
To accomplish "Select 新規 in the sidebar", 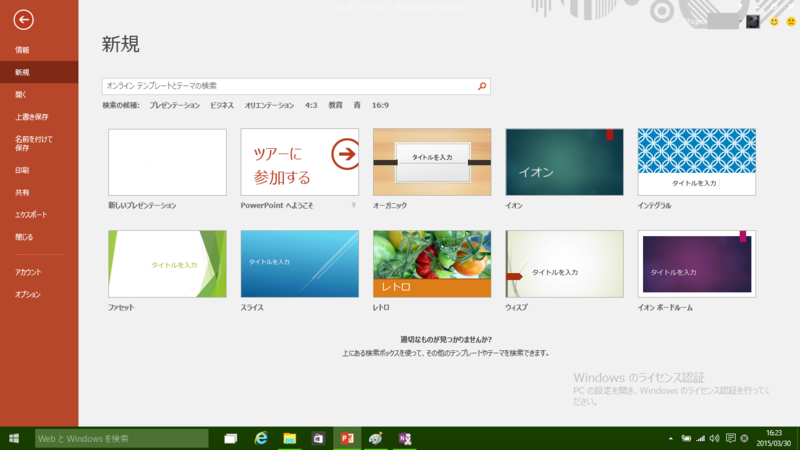I will 39,72.
